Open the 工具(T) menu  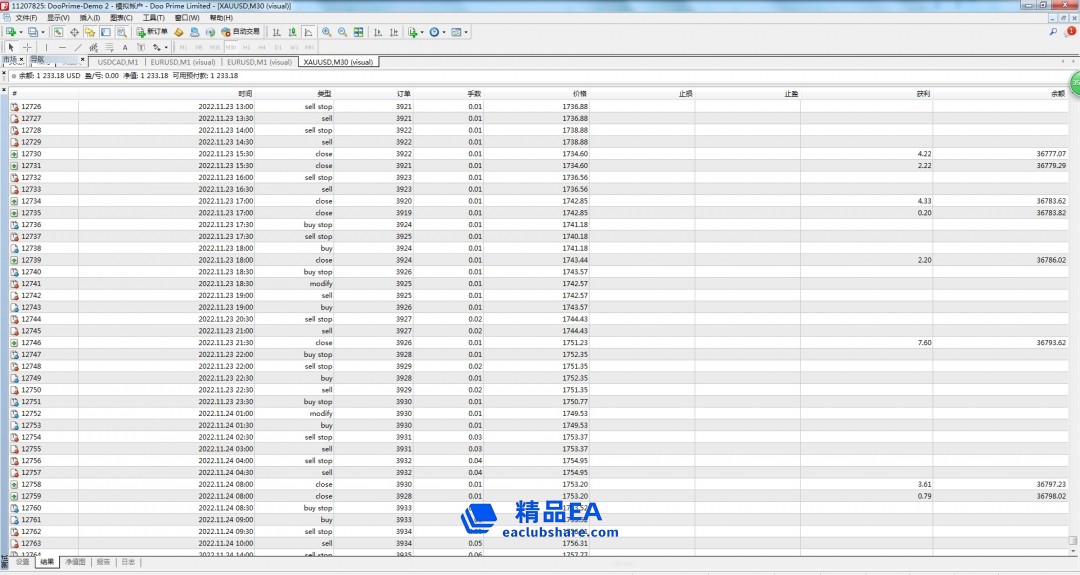153,18
